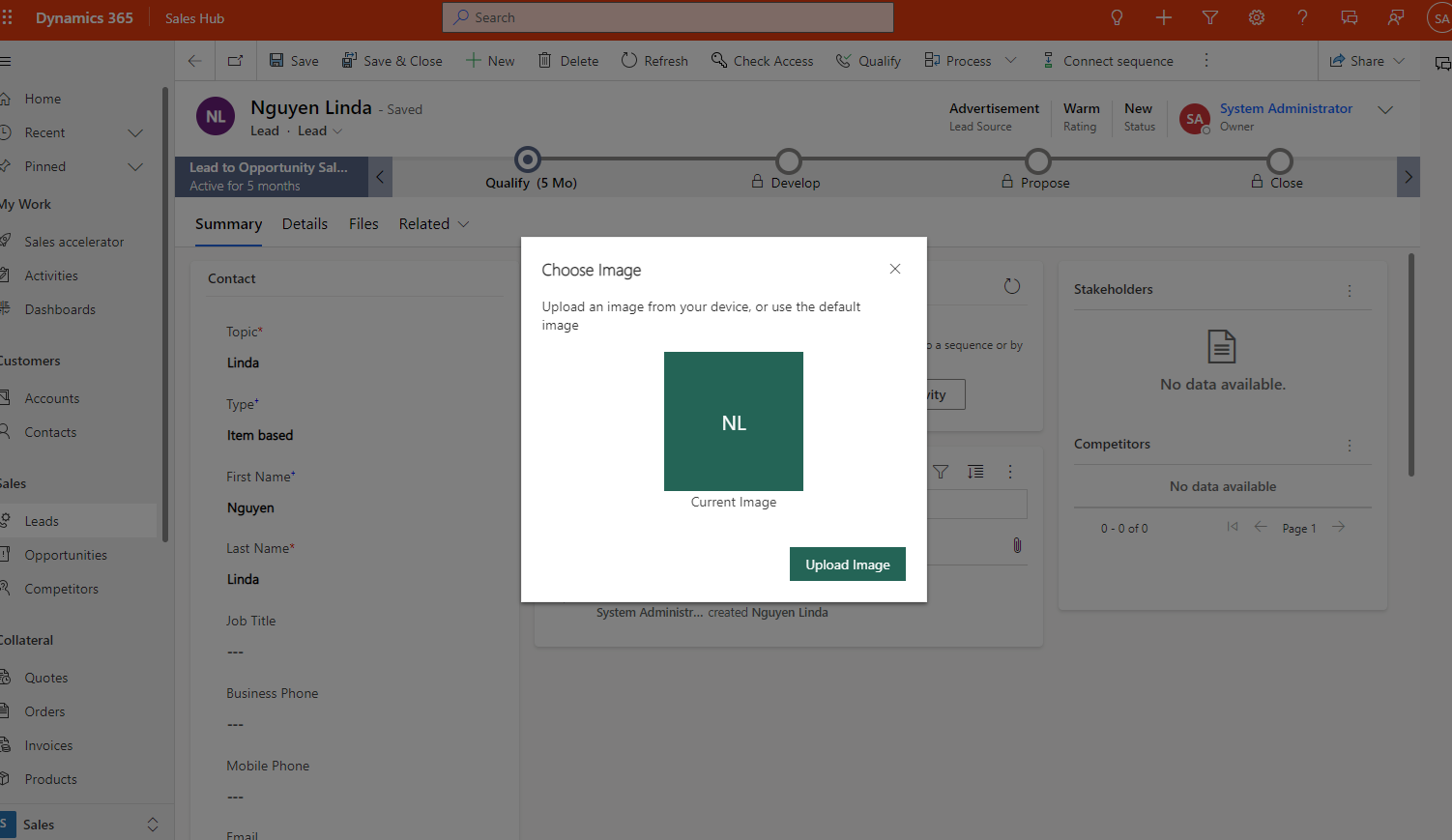Click the NL lead avatar in the form header
Image resolution: width=1452 pixels, height=840 pixels.
pos(216,117)
